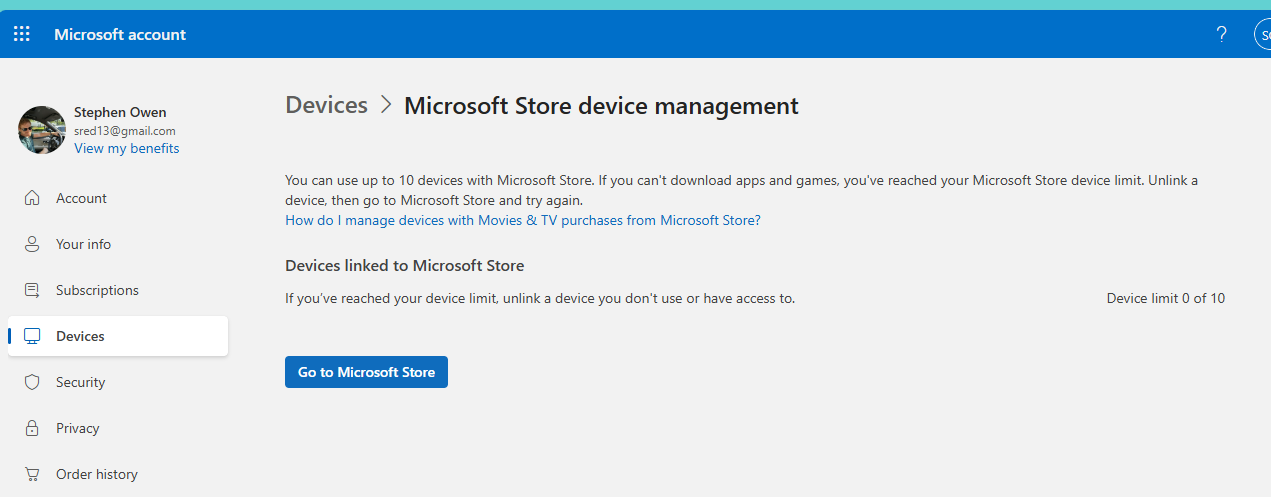Screen dimensions: 1271x497
Task: Open the Movies & TV purchases help link
Action: click(523, 220)
